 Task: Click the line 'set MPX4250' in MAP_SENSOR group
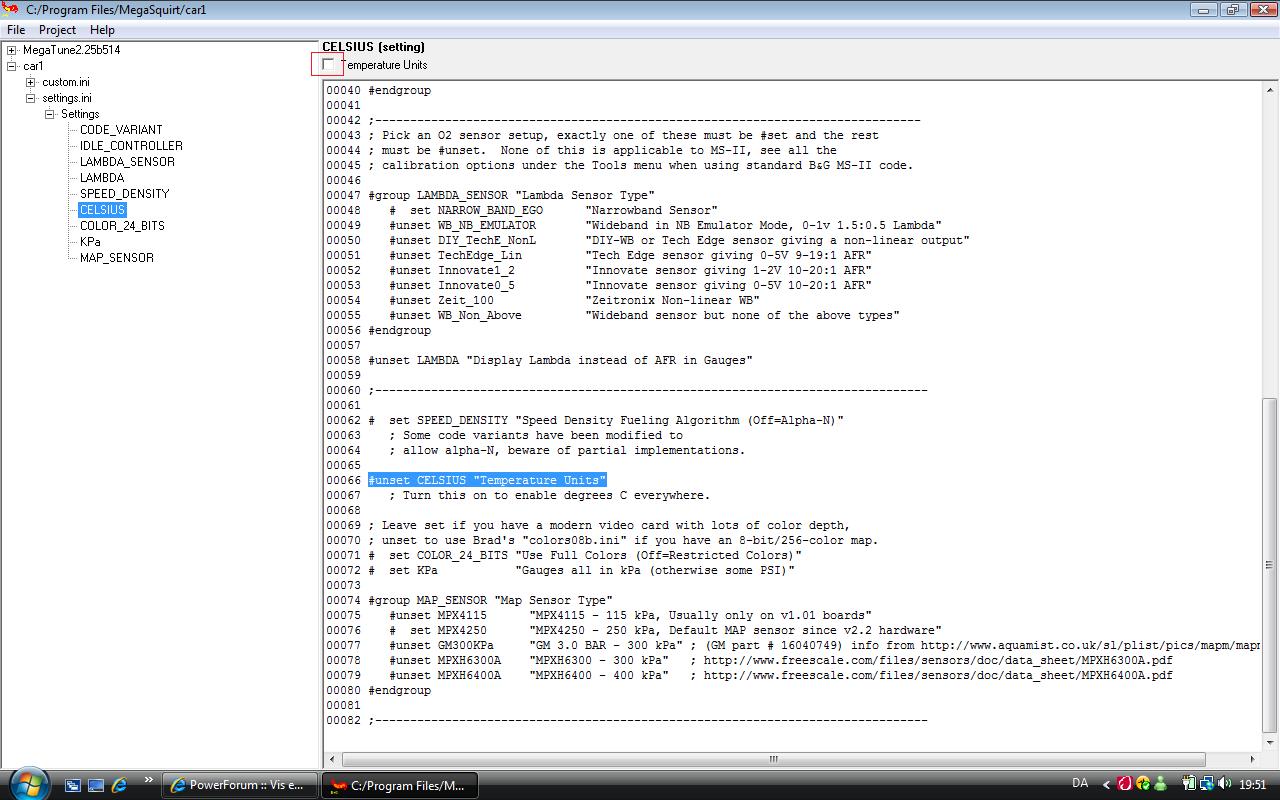coord(665,630)
